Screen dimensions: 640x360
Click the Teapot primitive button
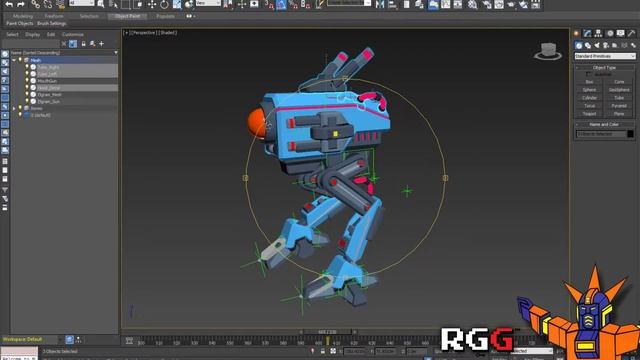click(x=589, y=114)
